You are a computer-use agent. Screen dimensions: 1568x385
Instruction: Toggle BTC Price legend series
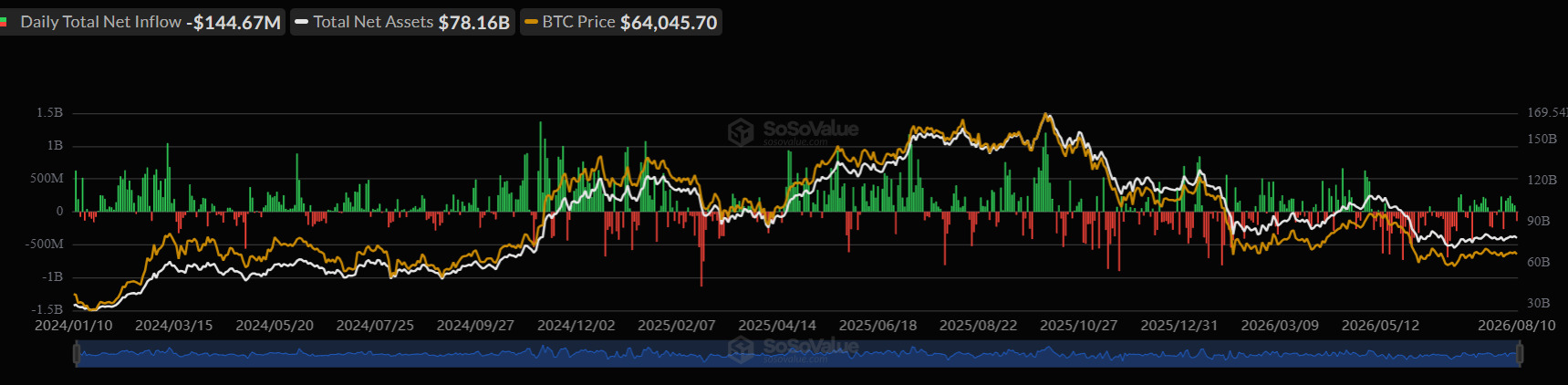[x=621, y=22]
